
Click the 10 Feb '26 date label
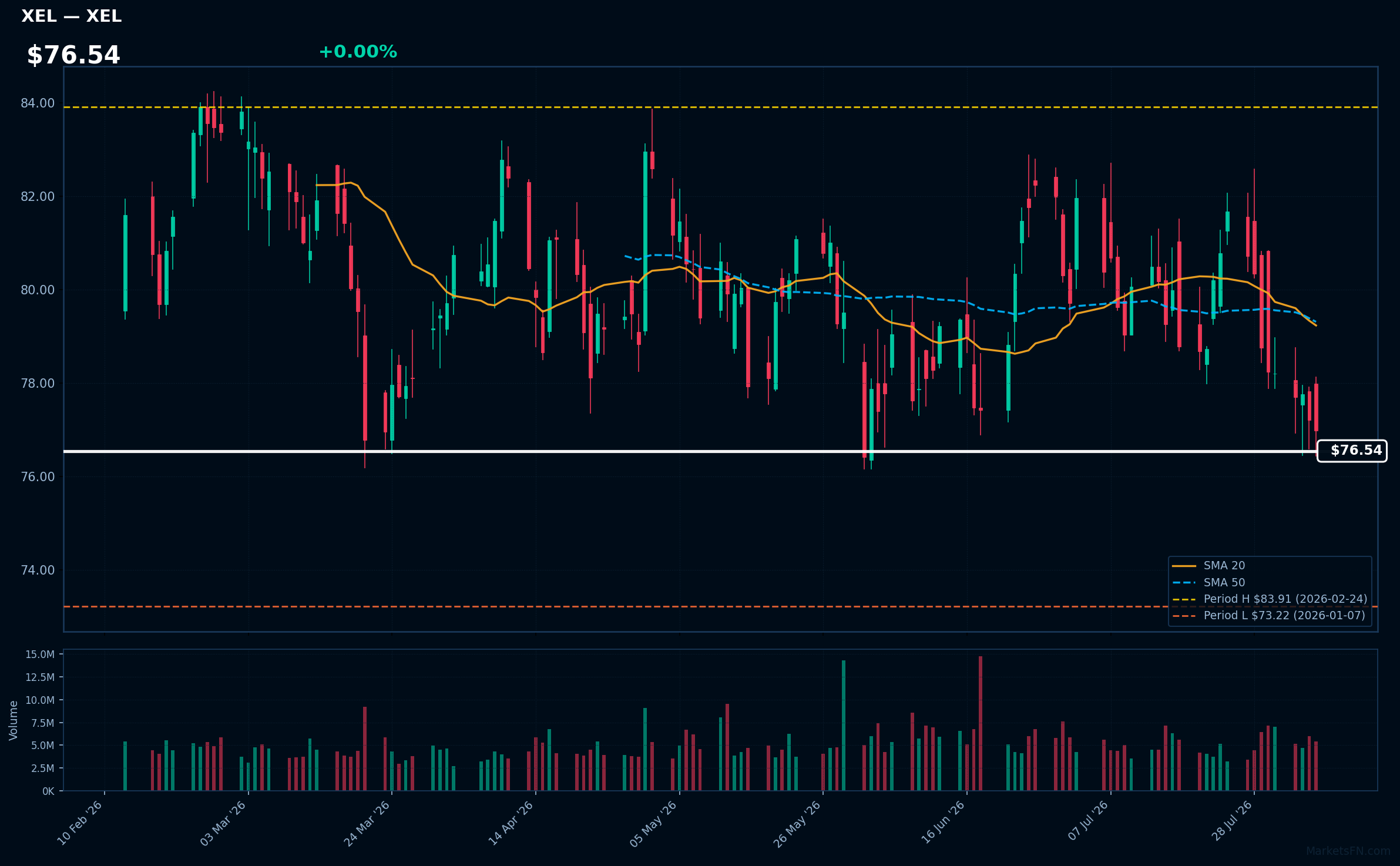pyautogui.click(x=80, y=823)
